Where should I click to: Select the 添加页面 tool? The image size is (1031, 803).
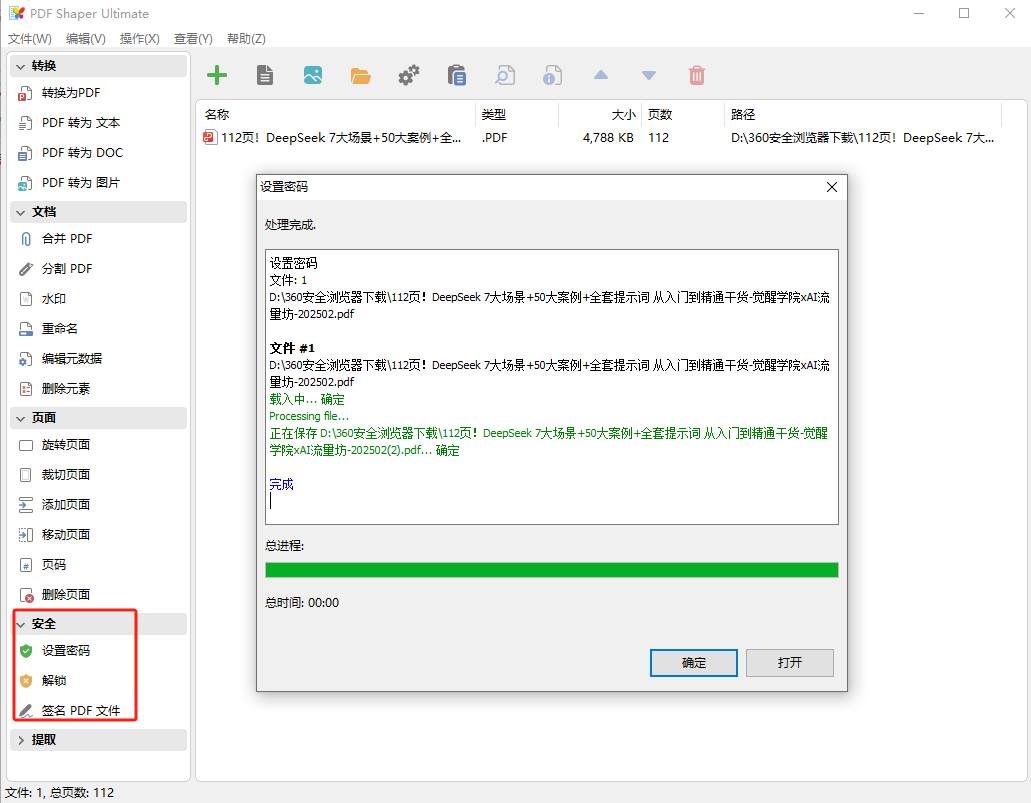click(x=66, y=504)
